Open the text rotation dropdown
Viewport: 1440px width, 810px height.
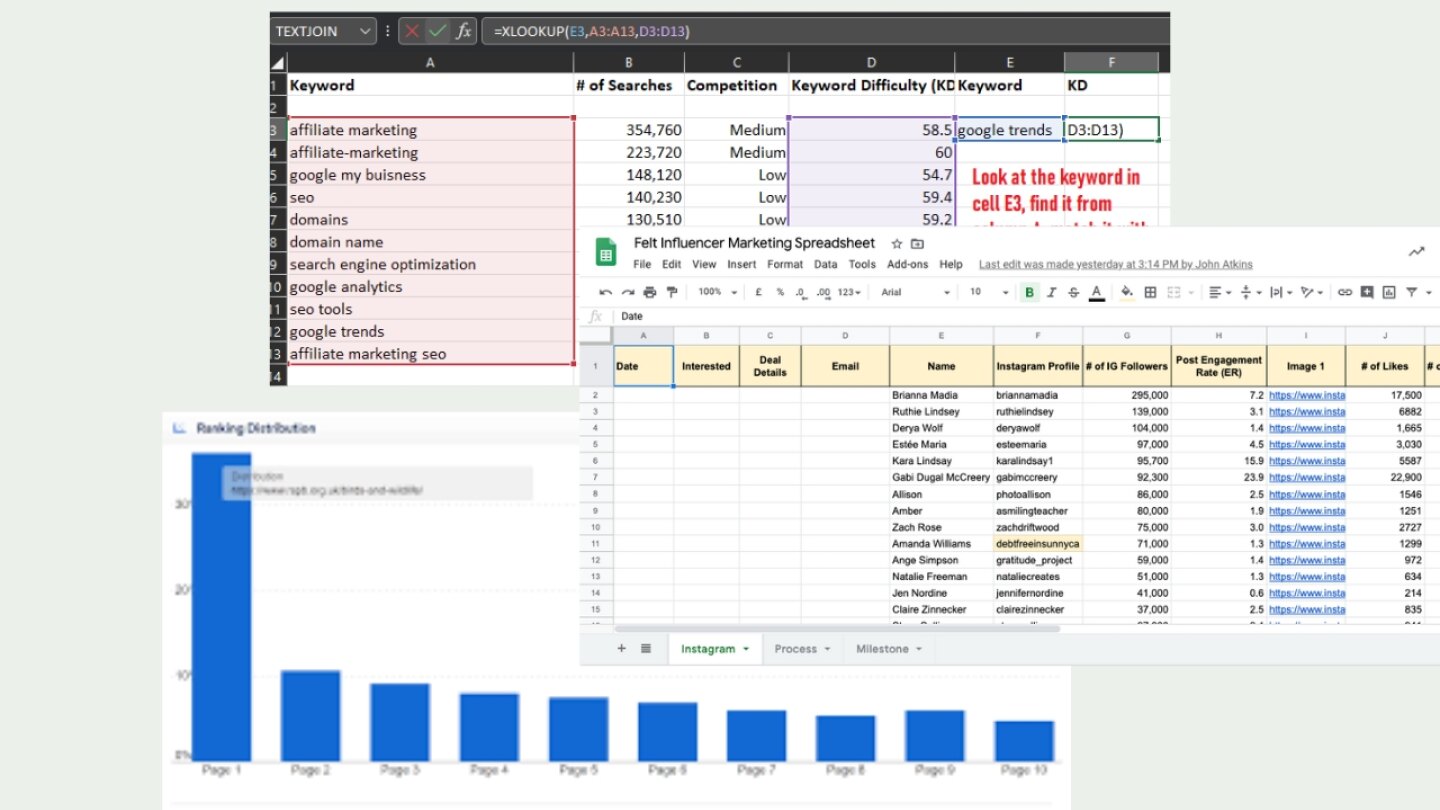pyautogui.click(x=1311, y=292)
